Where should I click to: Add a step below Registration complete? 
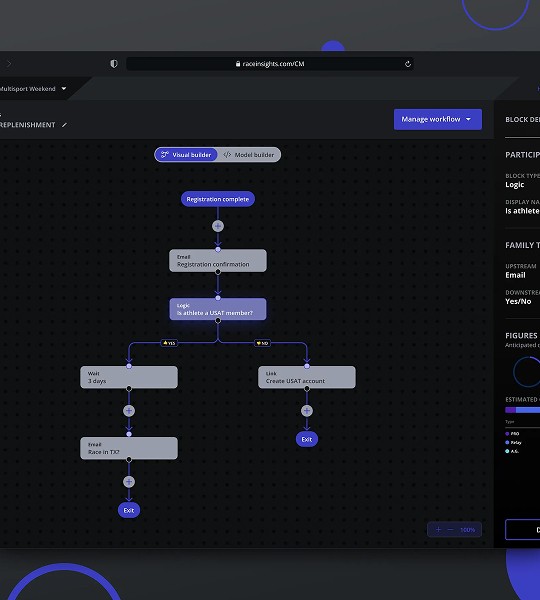(218, 226)
